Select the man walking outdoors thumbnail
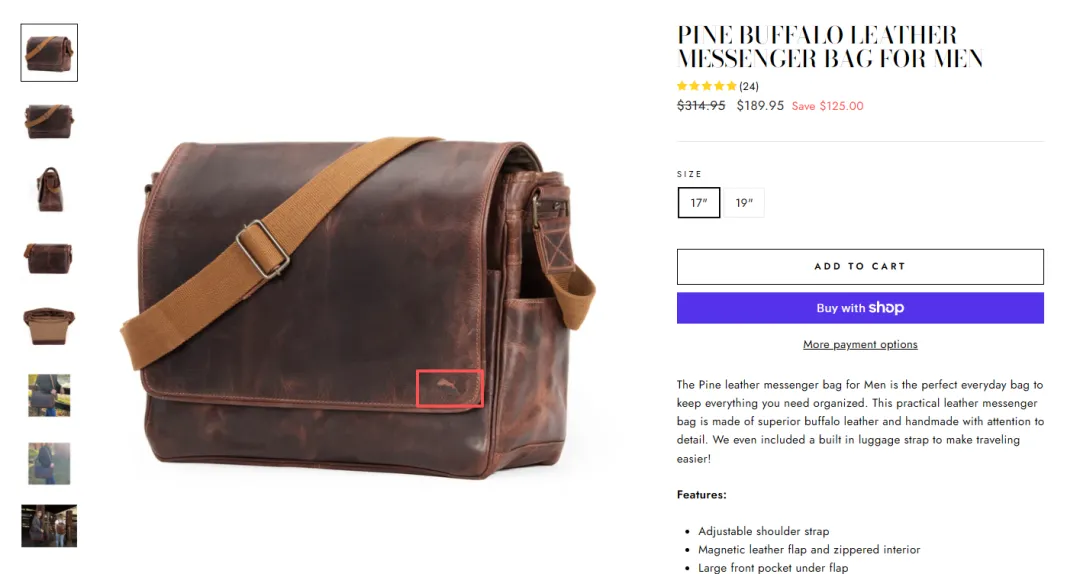1080x574 pixels. [49, 464]
